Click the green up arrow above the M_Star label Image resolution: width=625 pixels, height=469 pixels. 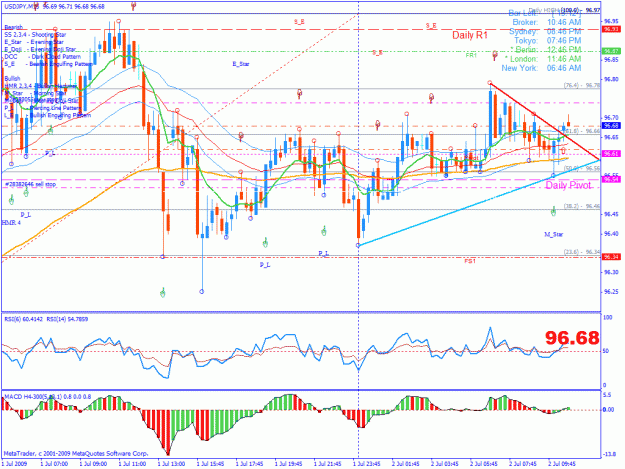pos(553,211)
